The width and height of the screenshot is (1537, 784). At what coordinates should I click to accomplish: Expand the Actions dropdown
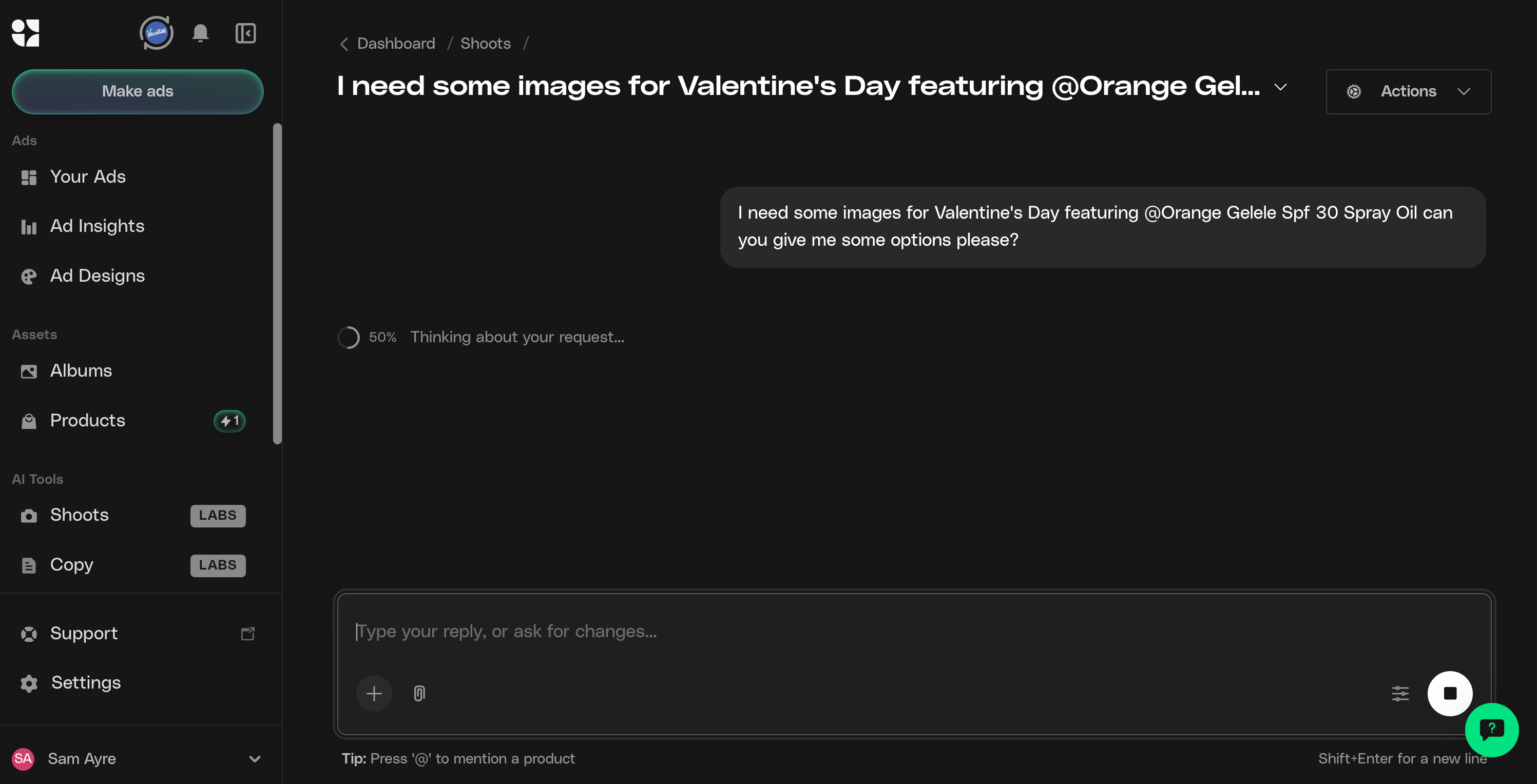coord(1408,91)
